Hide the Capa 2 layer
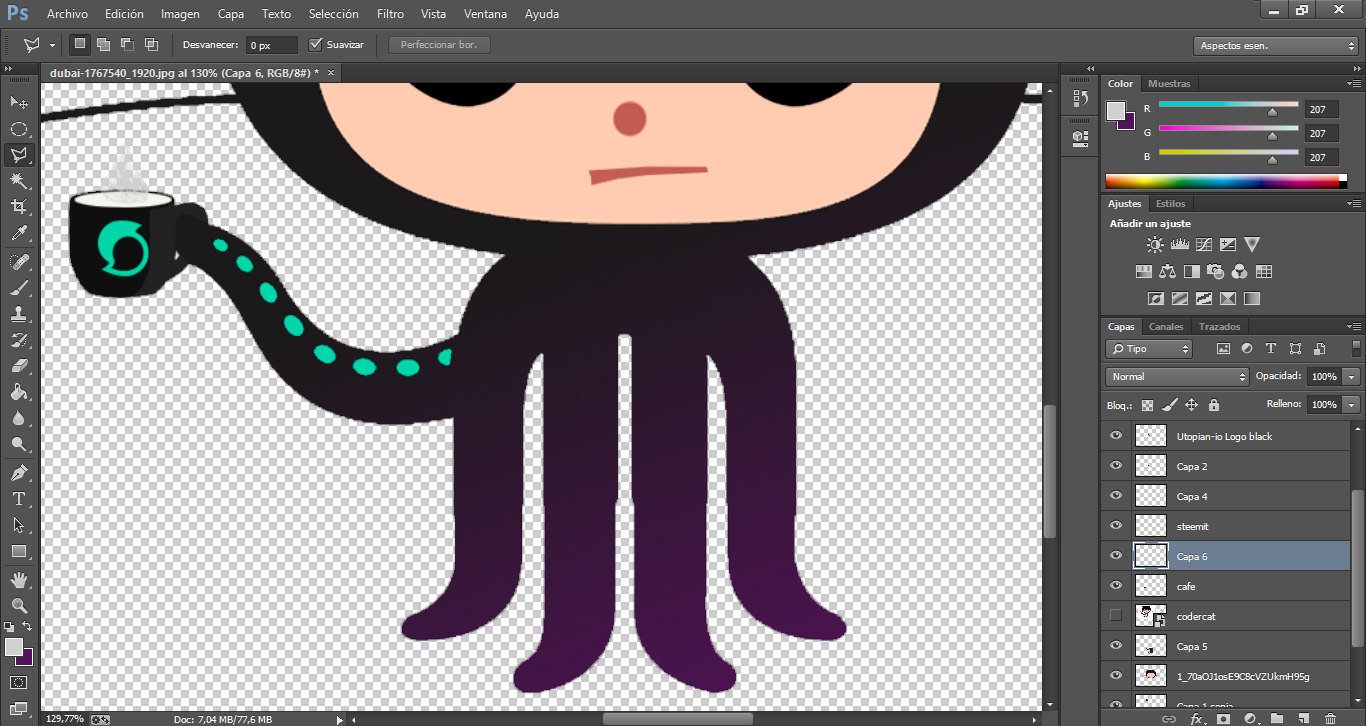The image size is (1366, 726). click(1116, 466)
